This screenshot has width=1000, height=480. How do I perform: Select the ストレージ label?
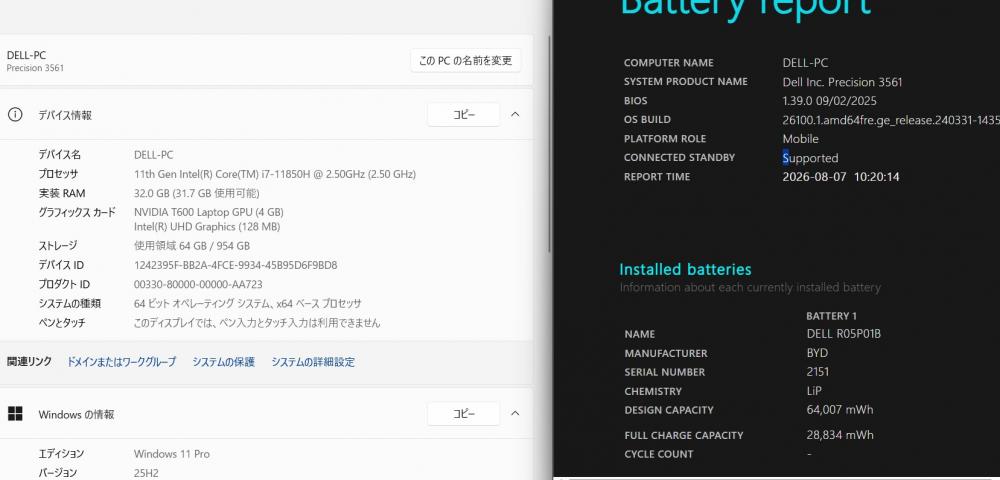(57, 246)
